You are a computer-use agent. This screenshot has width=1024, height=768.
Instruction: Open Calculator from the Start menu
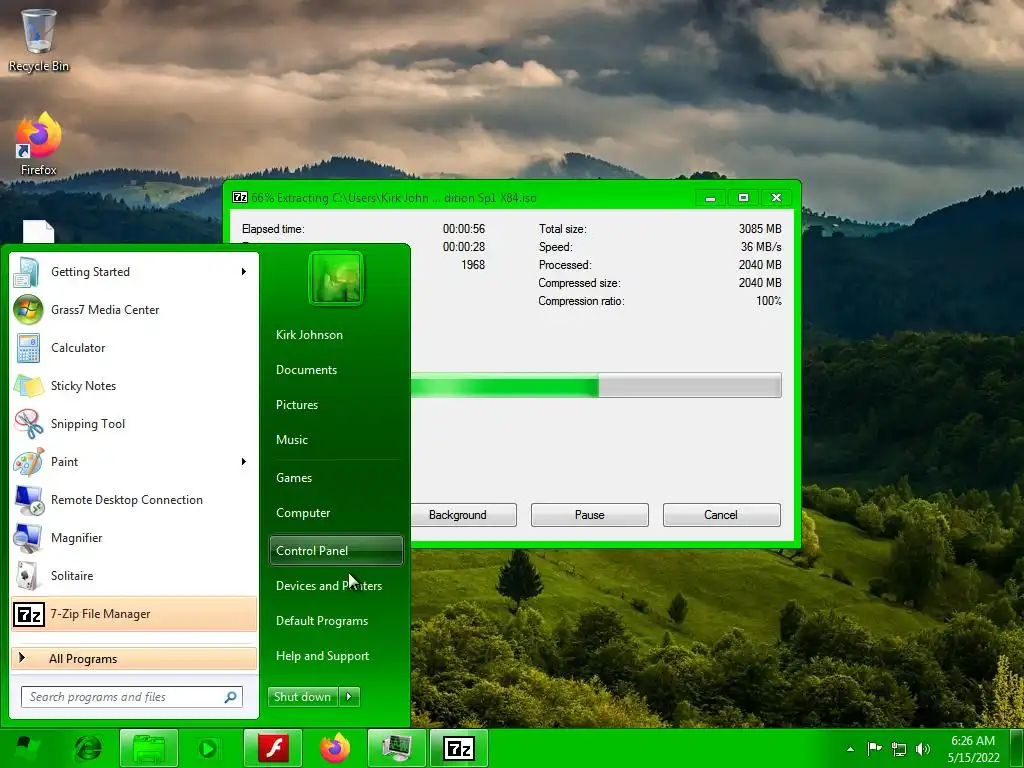click(x=134, y=347)
